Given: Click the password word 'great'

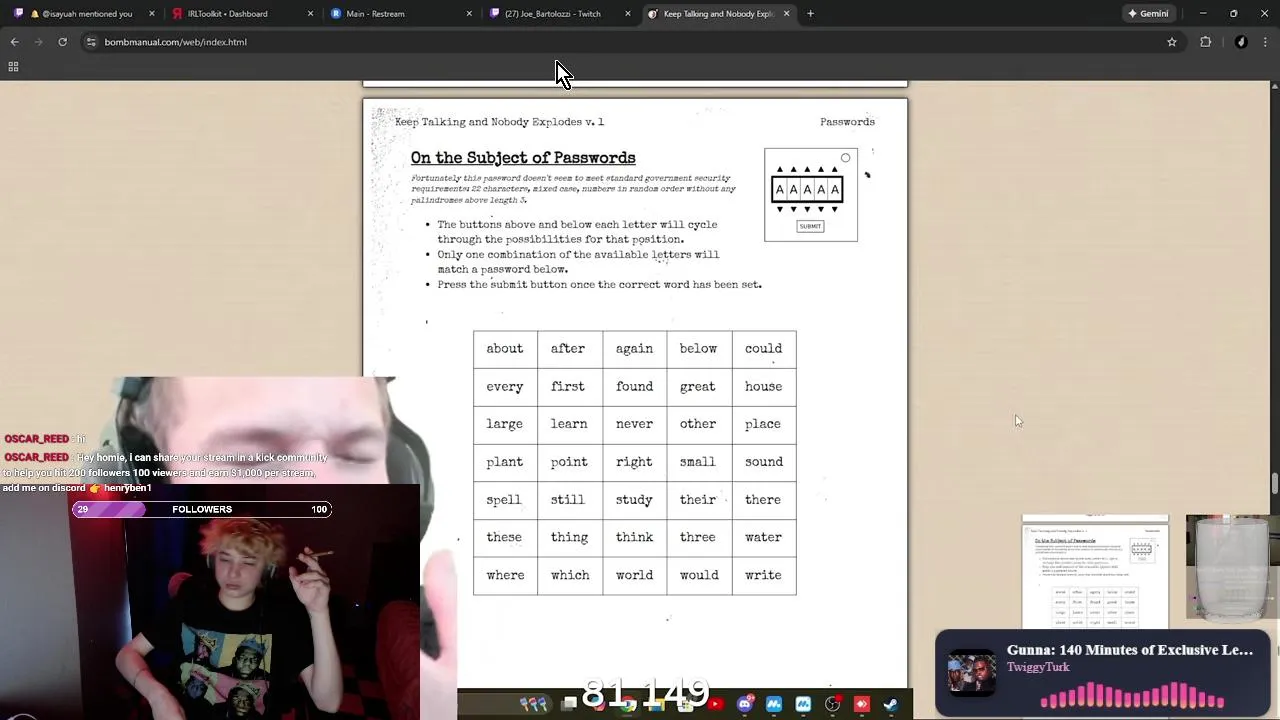Looking at the screenshot, I should [x=697, y=387].
